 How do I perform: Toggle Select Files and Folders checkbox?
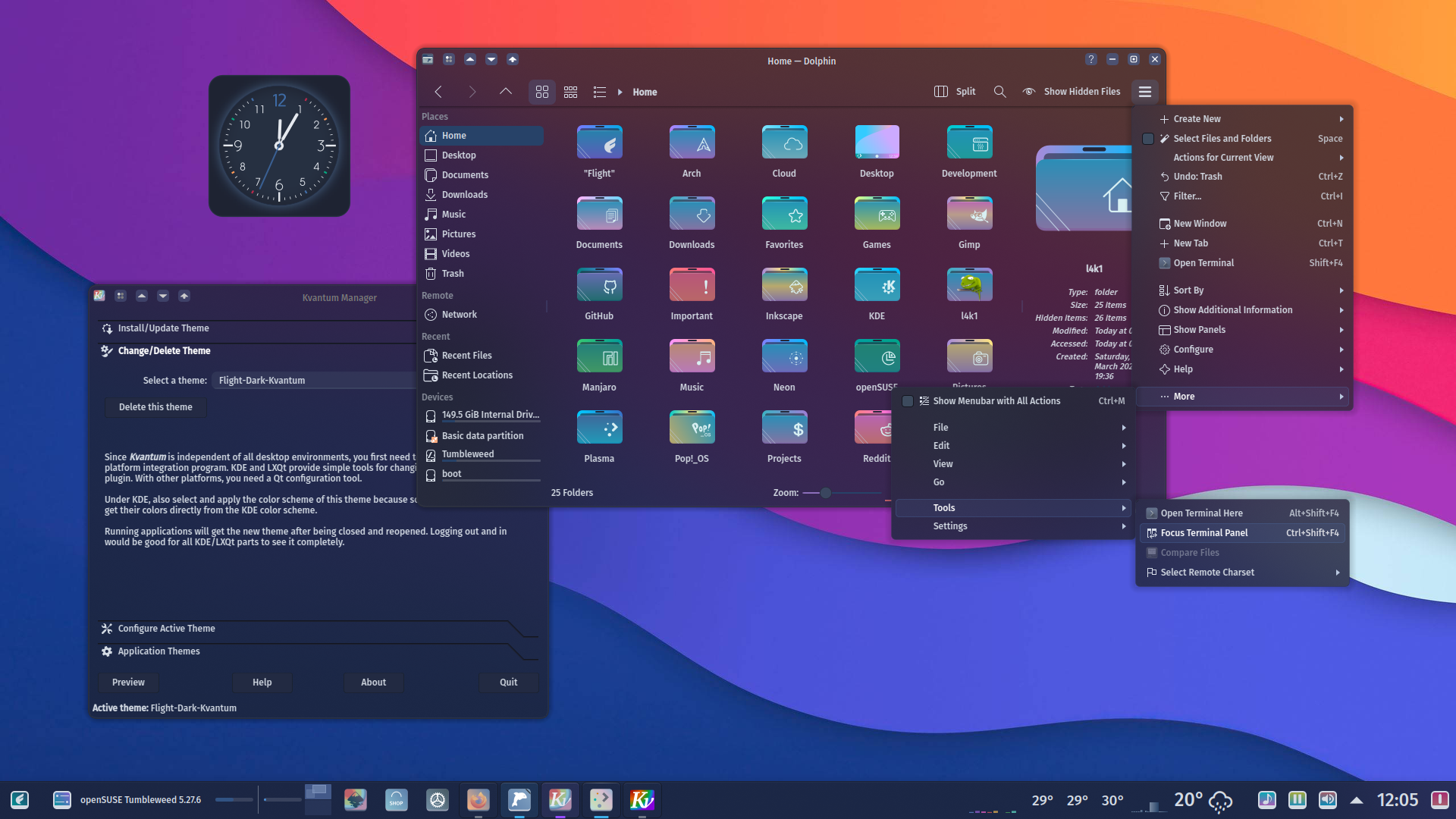(x=1148, y=139)
